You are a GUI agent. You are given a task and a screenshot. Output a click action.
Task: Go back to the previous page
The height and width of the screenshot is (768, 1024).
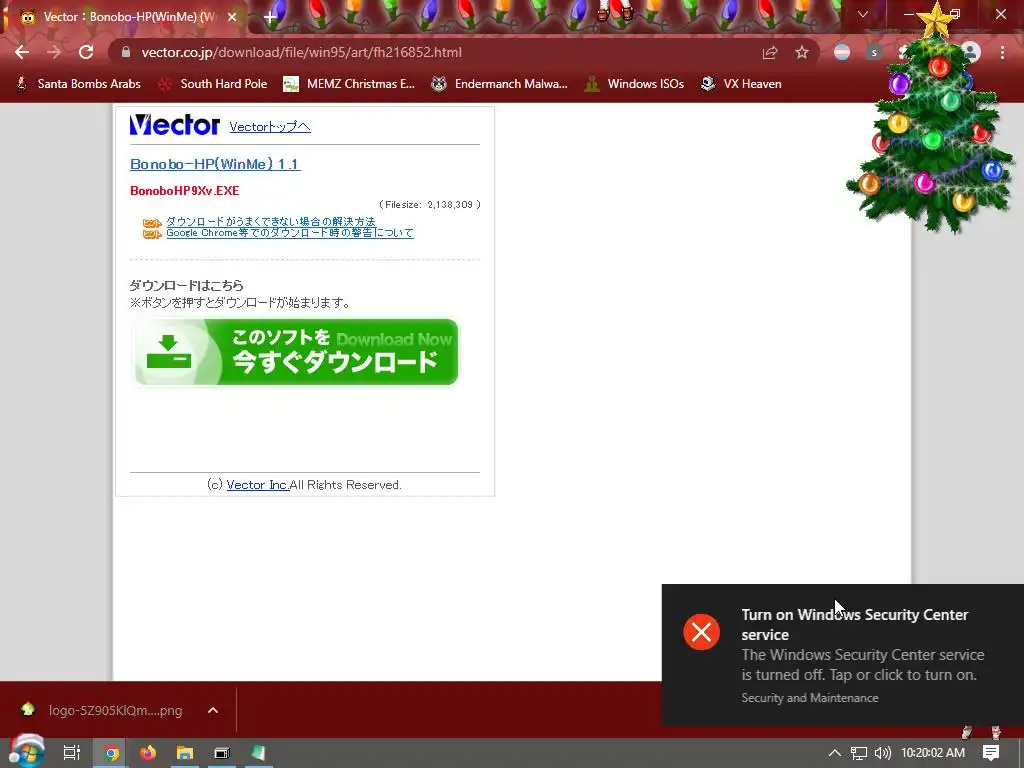[x=22, y=52]
